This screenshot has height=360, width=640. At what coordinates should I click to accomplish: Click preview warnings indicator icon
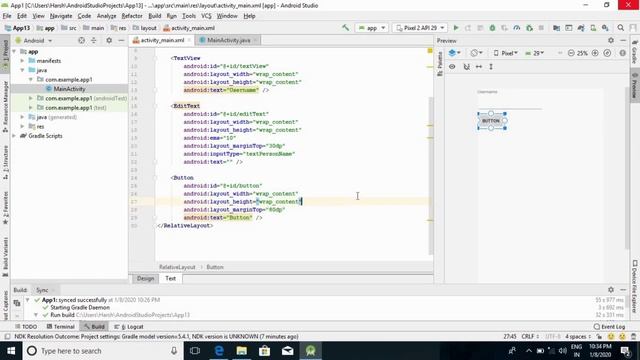coord(622,53)
